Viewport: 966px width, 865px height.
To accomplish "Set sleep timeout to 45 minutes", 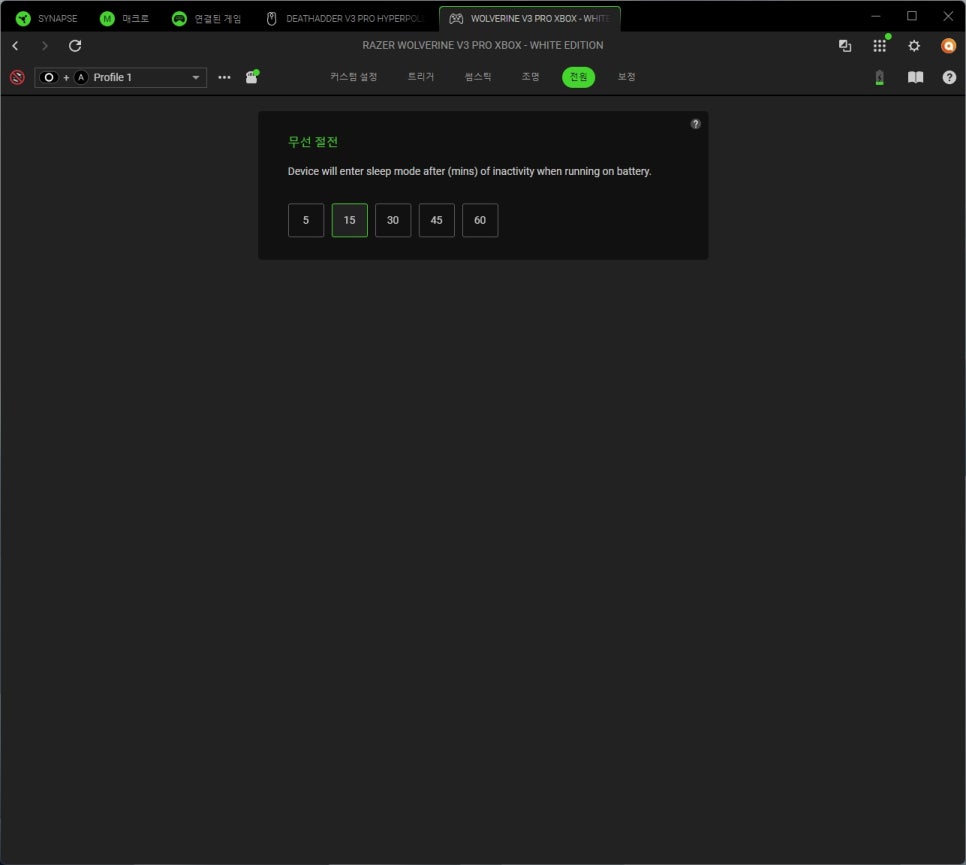I will click(437, 220).
